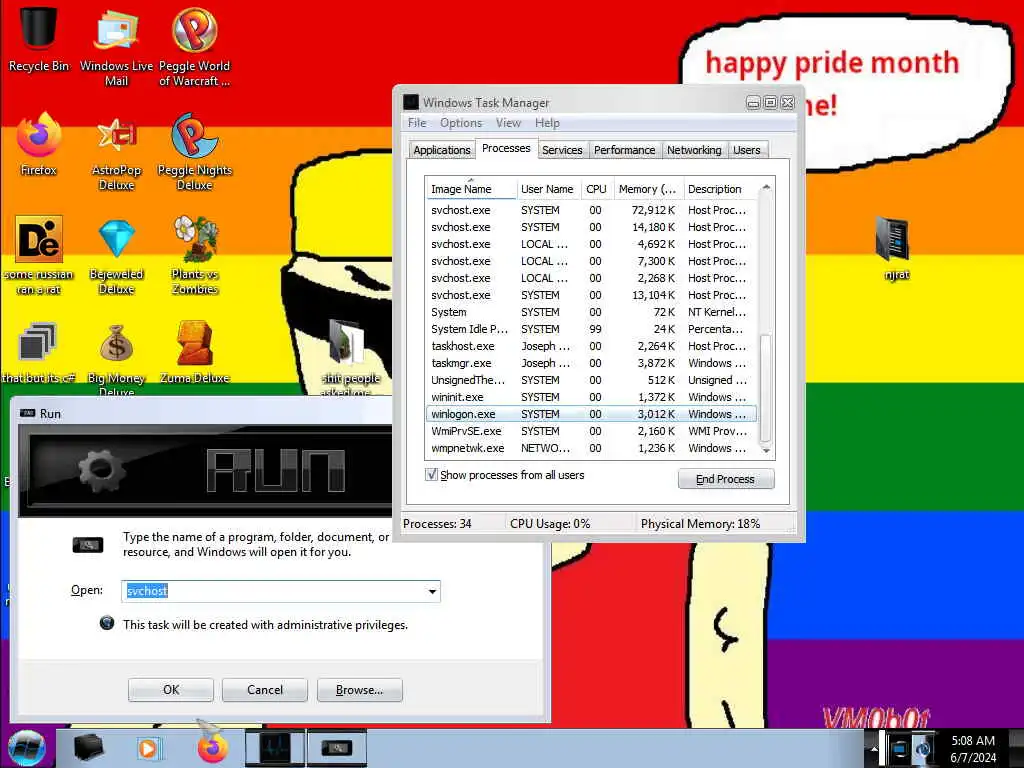
Task: Select the WmiPrvSE.exe process row
Action: click(591, 431)
